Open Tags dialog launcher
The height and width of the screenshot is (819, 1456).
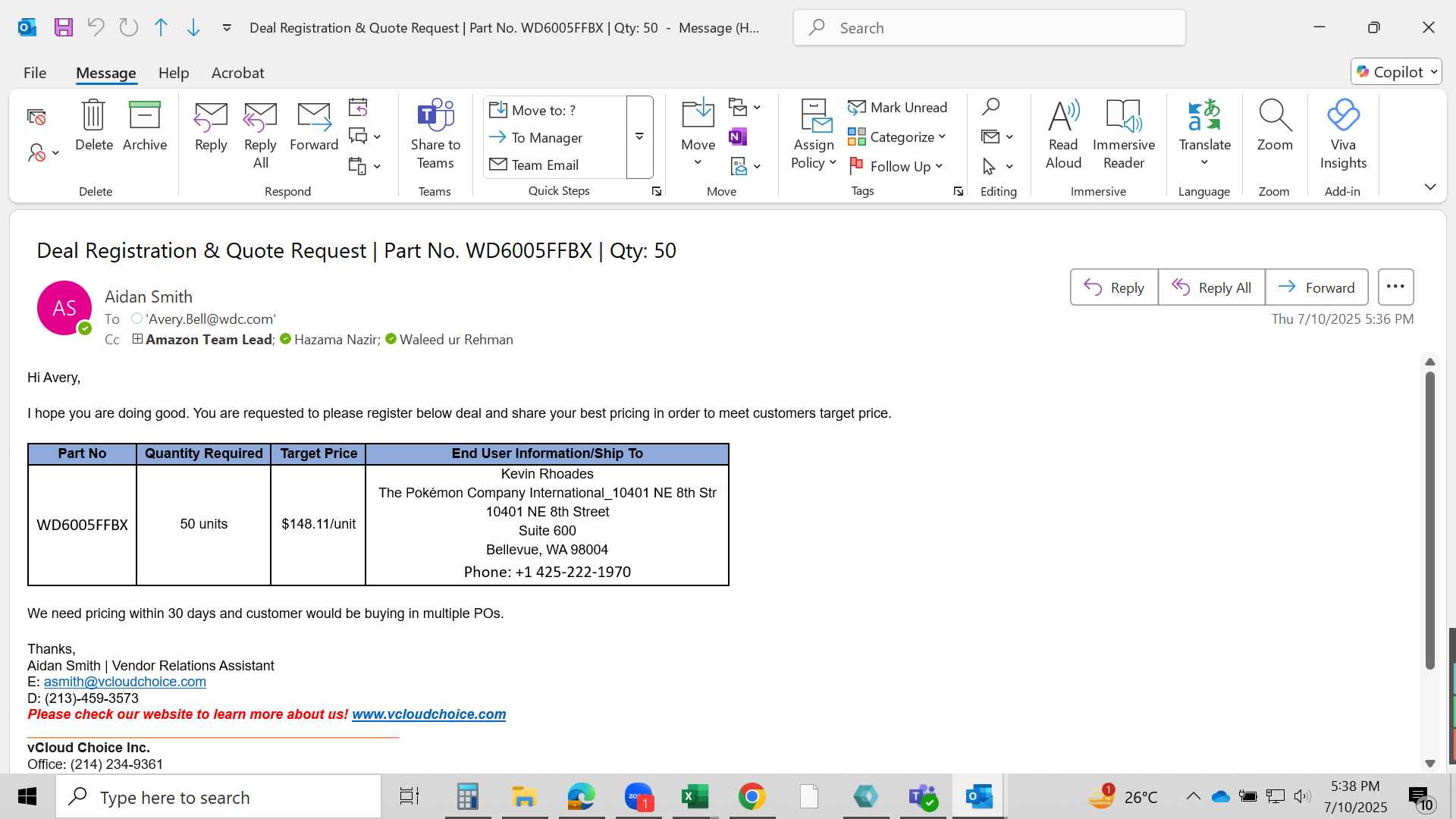(959, 192)
